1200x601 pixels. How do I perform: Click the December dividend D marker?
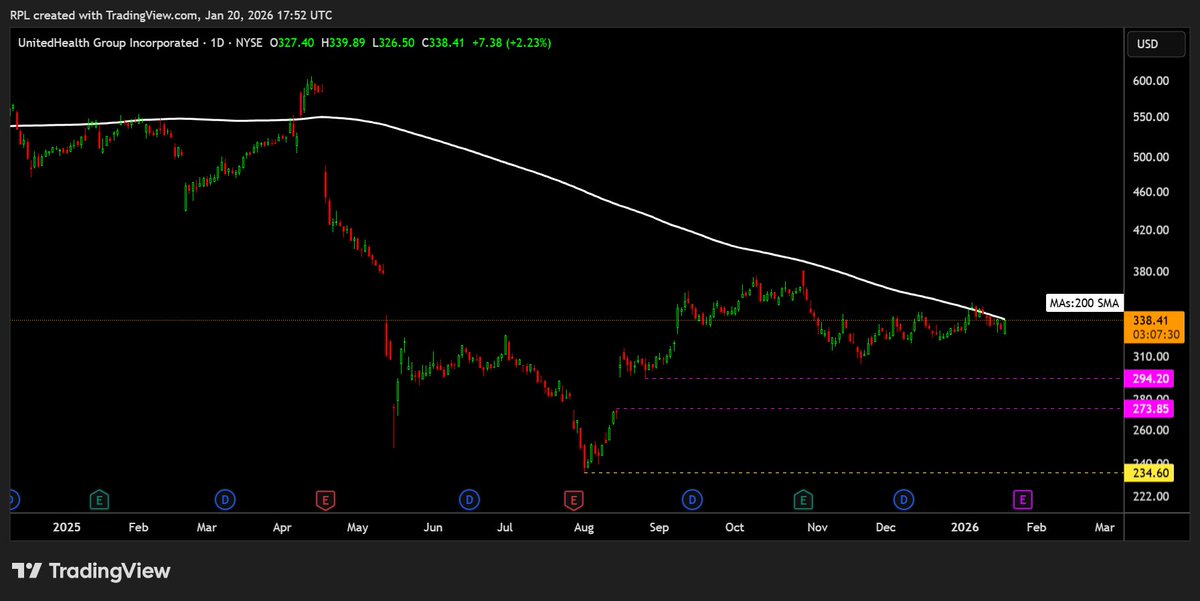[x=903, y=499]
